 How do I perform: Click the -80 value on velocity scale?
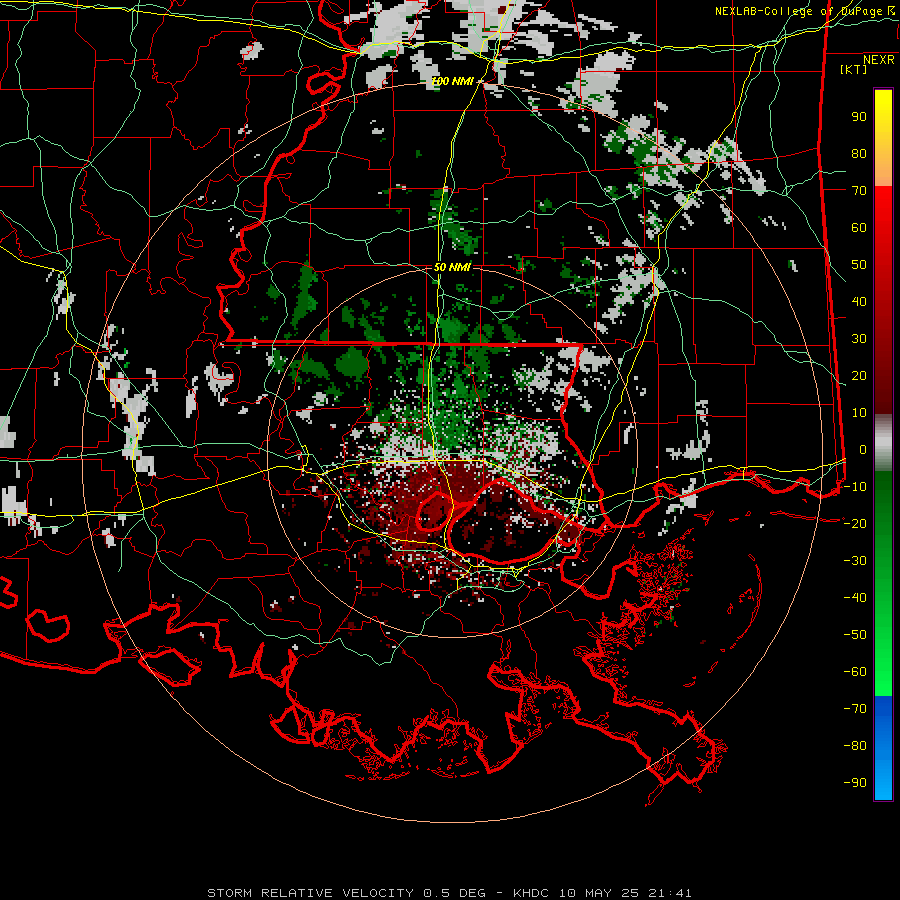[855, 746]
